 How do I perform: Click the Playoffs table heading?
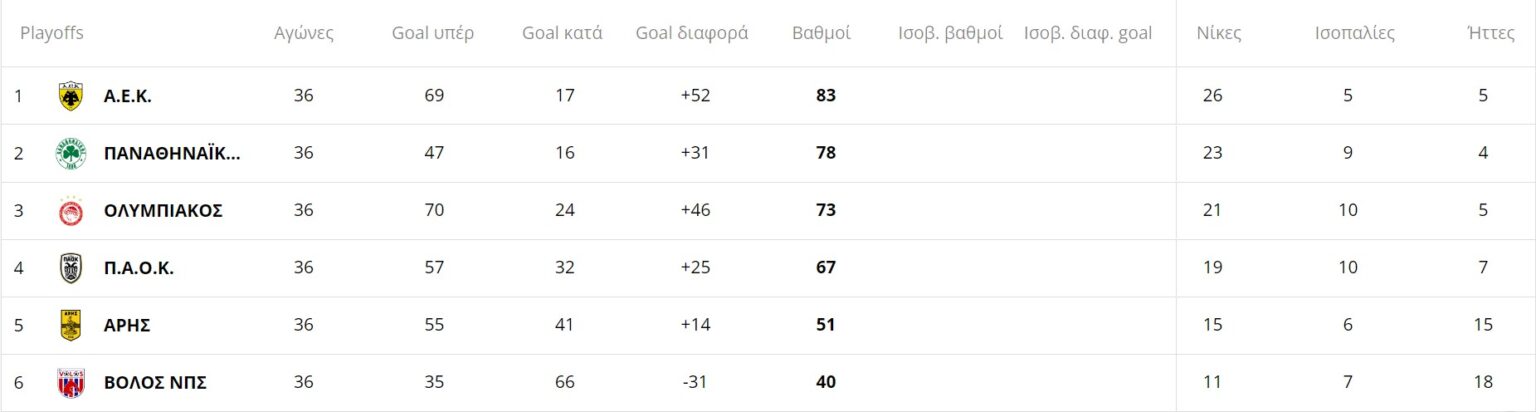pyautogui.click(x=52, y=33)
